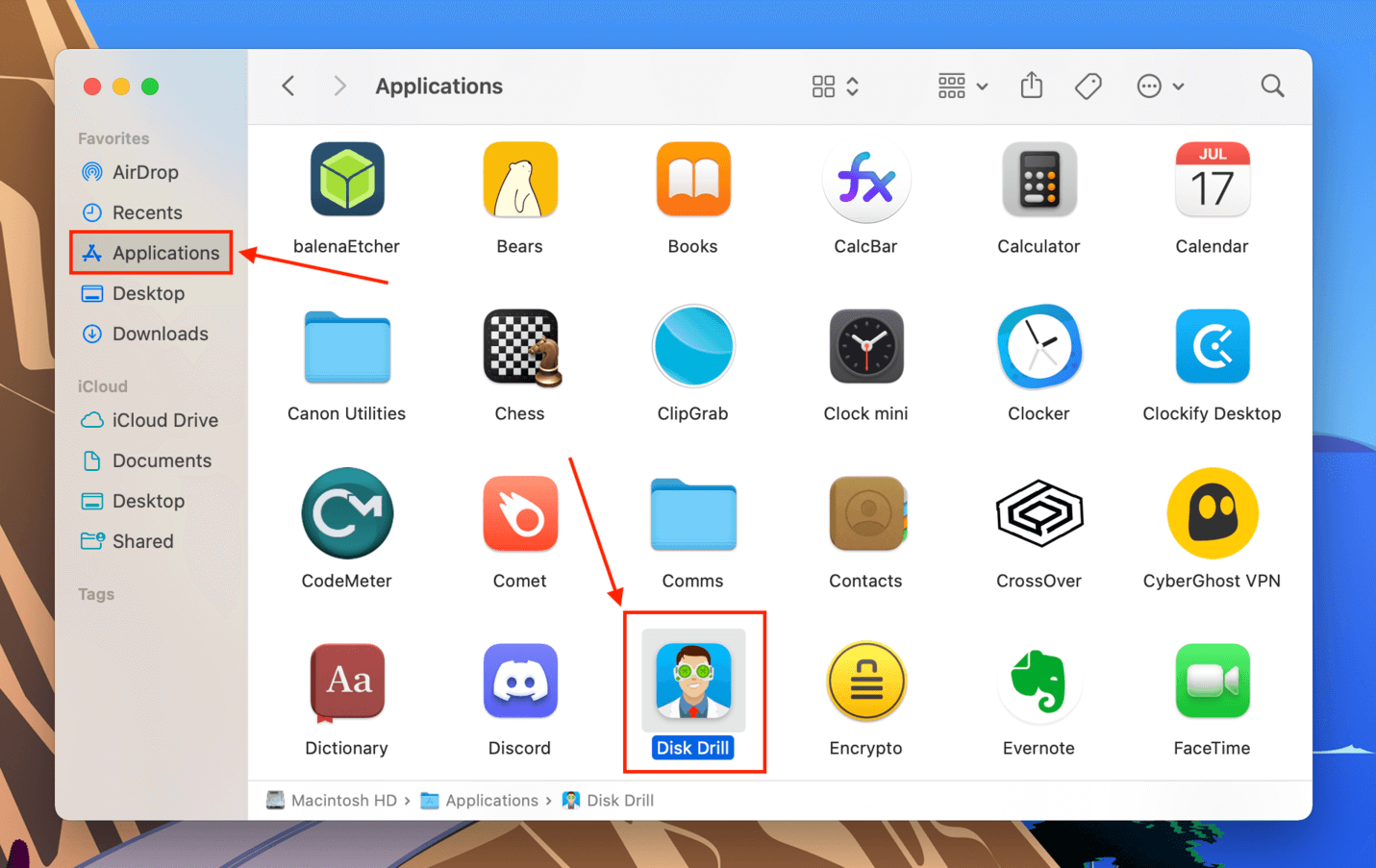This screenshot has width=1376, height=868.
Task: Select the Contacts app icon
Action: pyautogui.click(x=868, y=513)
